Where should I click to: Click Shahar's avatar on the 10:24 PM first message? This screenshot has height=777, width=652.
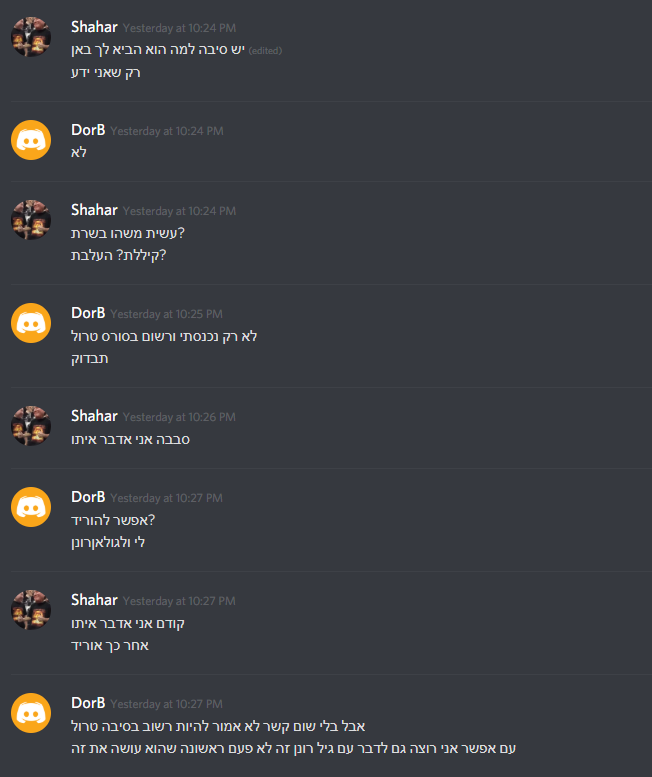click(31, 37)
